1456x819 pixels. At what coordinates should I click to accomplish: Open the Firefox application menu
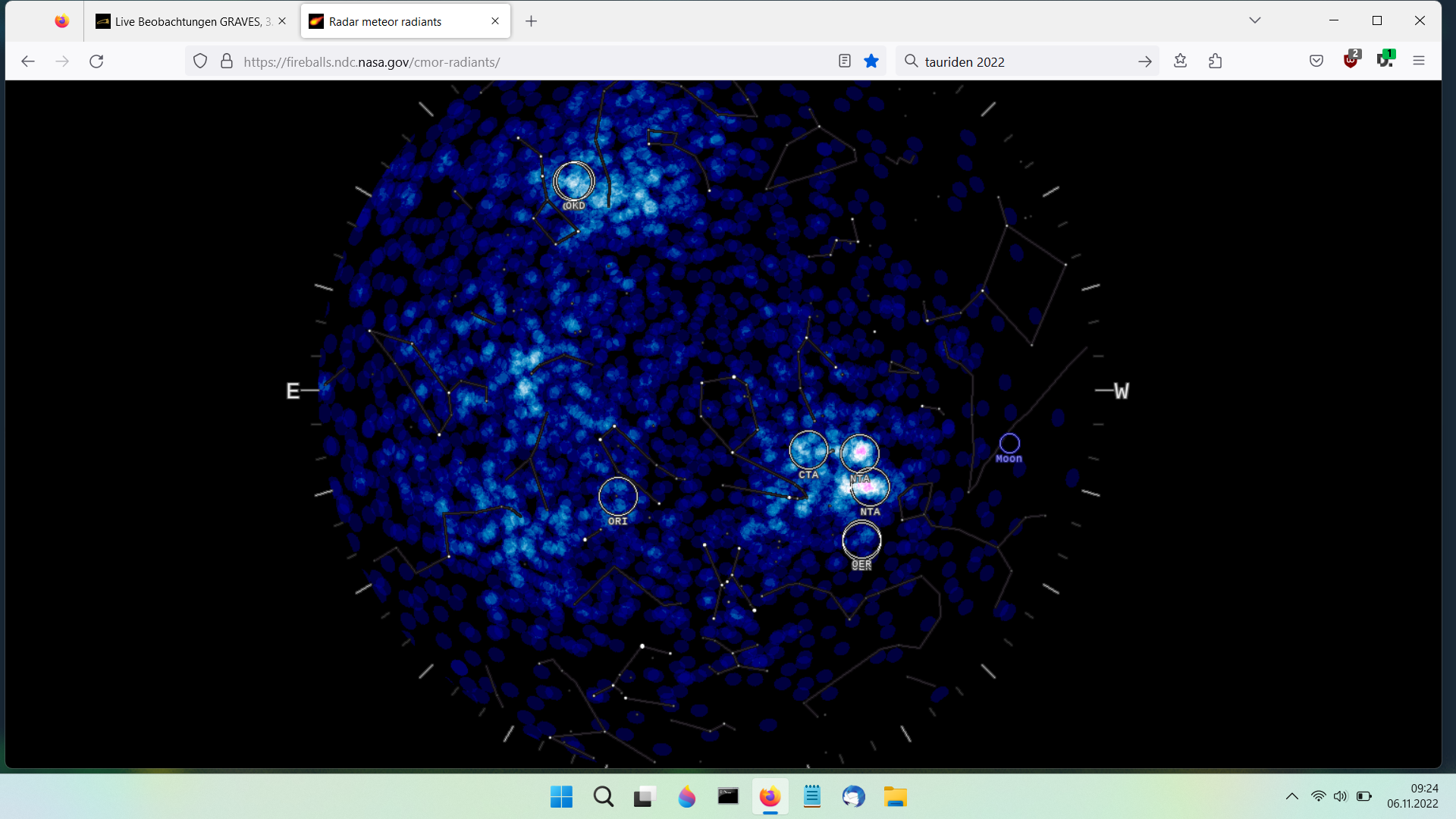click(1419, 61)
